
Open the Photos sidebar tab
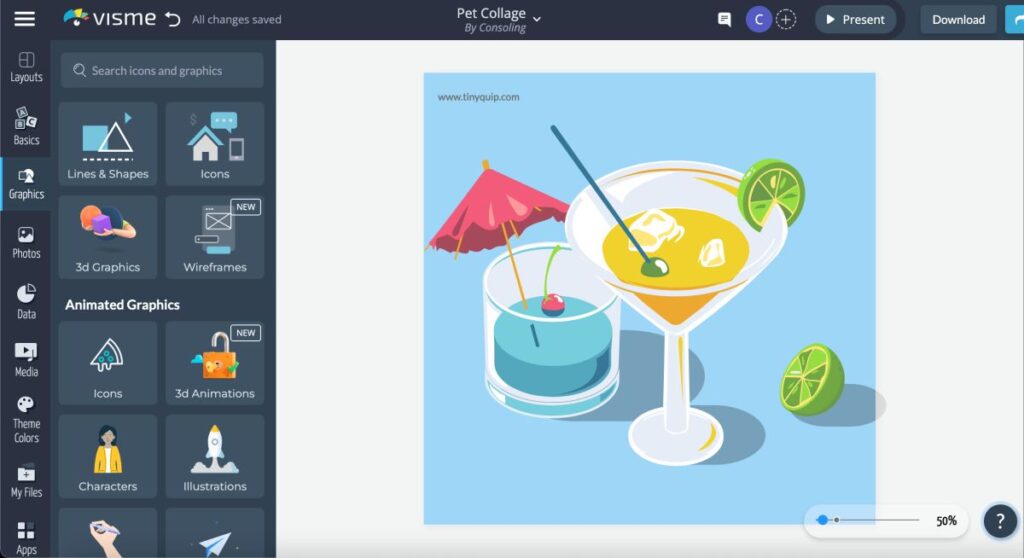26,242
